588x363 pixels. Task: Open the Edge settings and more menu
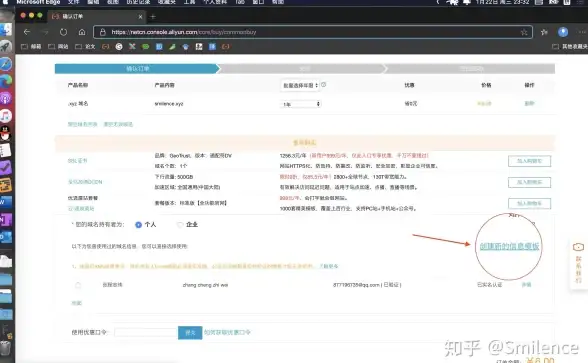click(582, 32)
